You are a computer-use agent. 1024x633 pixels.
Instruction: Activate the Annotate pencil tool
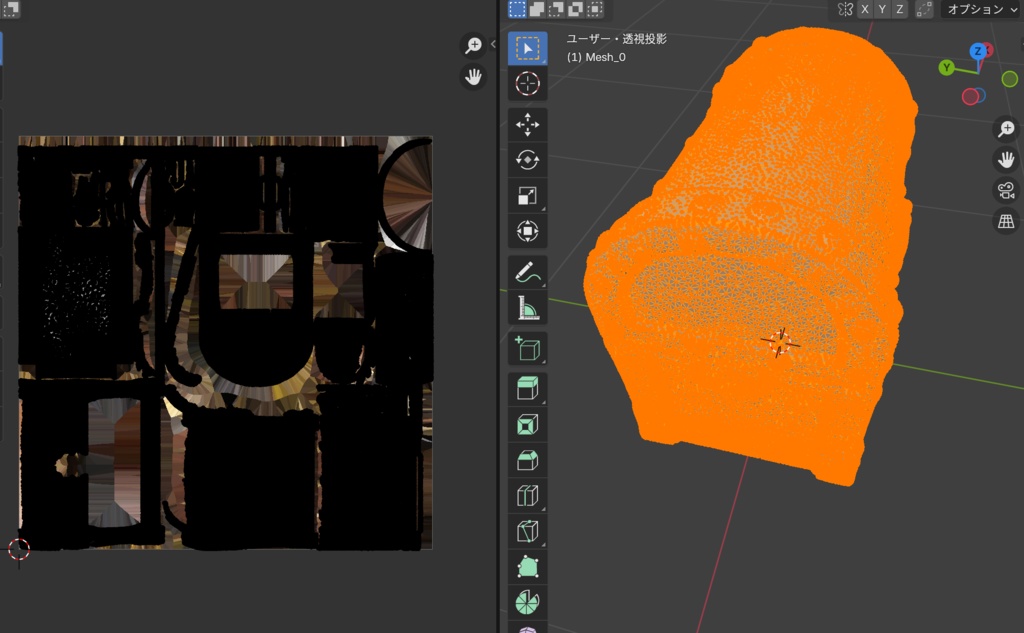pyautogui.click(x=528, y=272)
